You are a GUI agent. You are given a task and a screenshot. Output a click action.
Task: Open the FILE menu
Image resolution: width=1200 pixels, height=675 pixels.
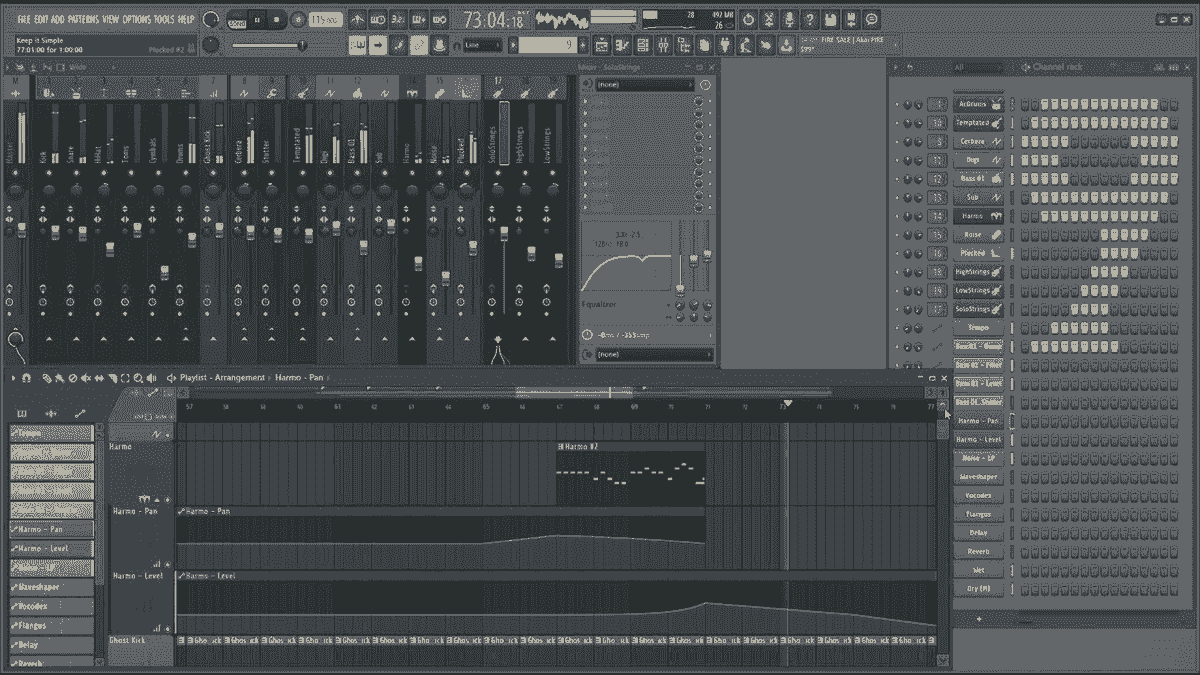pyautogui.click(x=24, y=19)
